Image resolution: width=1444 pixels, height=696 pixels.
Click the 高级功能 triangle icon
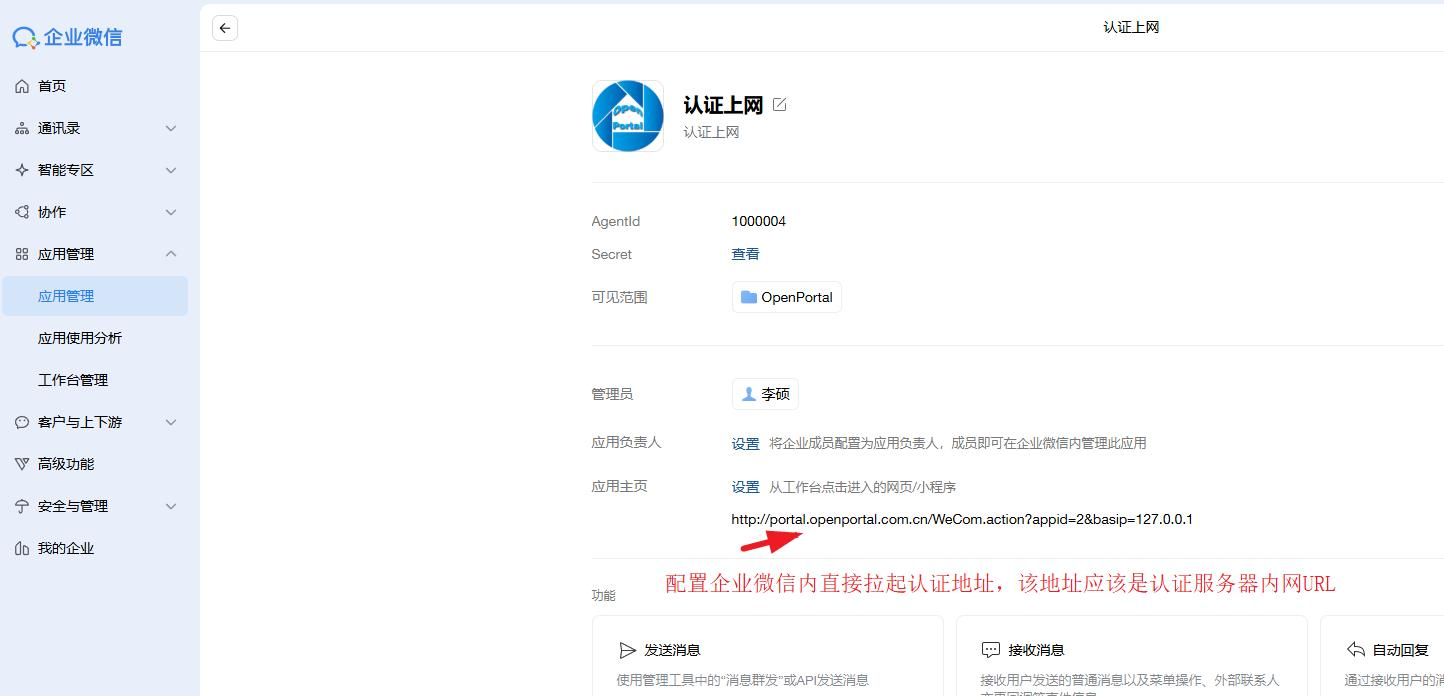point(22,464)
